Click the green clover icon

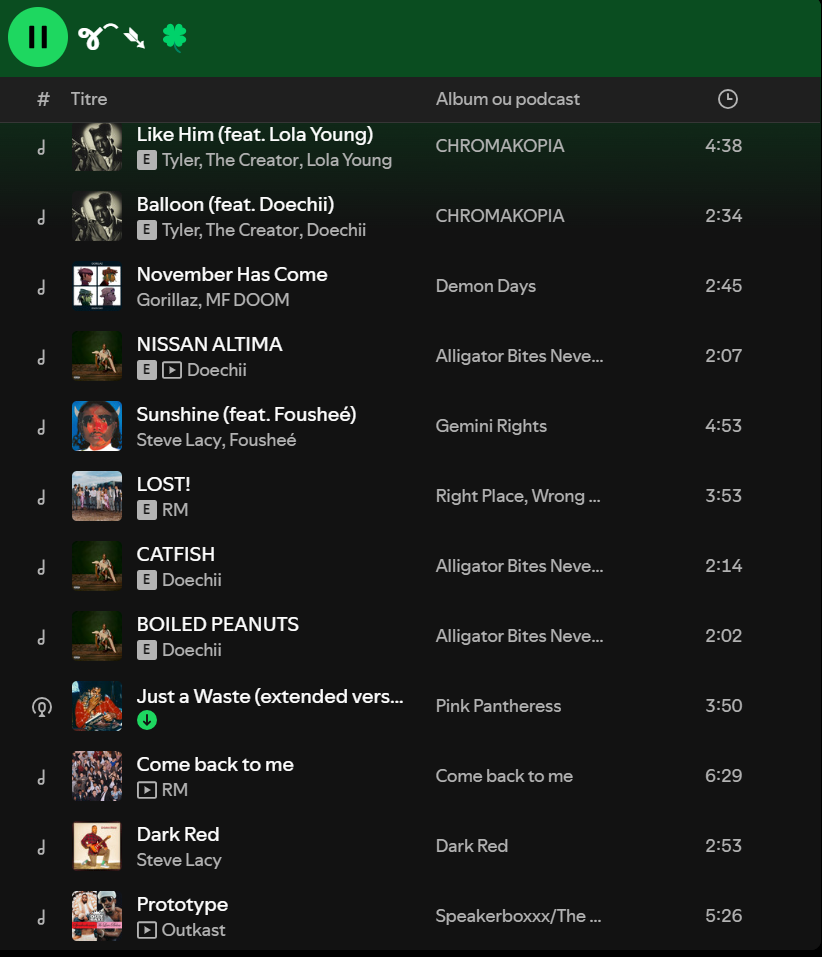pyautogui.click(x=175, y=37)
